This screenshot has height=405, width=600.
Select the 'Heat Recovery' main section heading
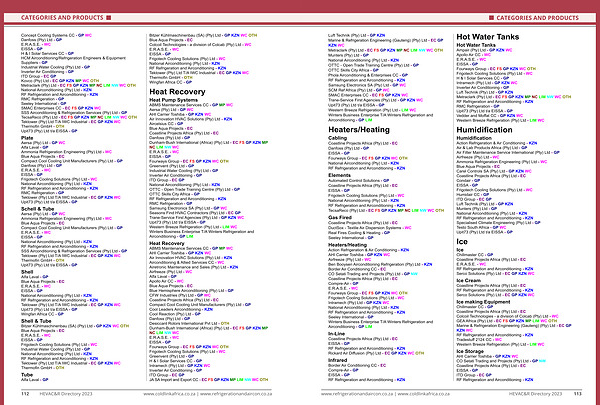(x=177, y=92)
